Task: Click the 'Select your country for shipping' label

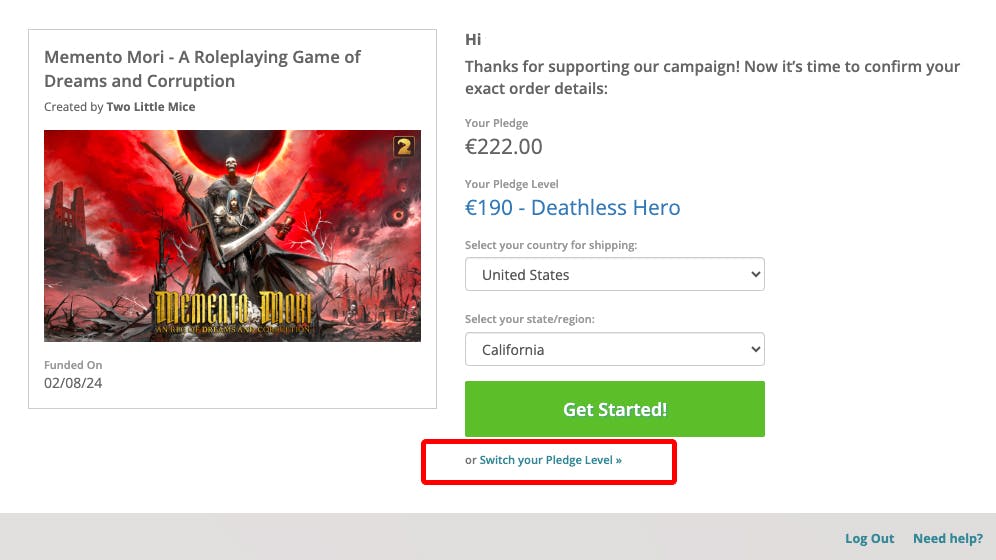Action: (x=551, y=245)
